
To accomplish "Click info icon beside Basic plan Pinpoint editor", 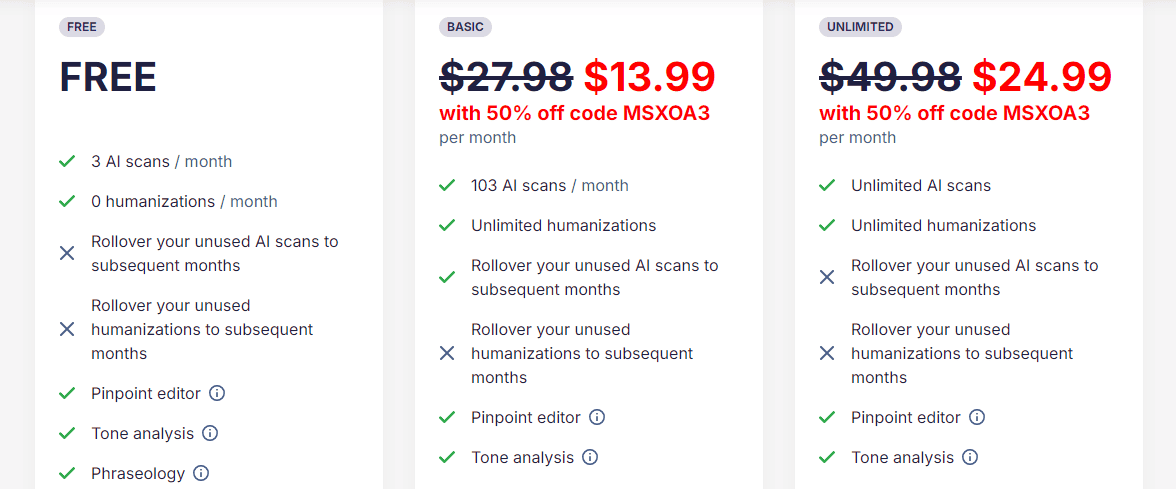I will 597,417.
